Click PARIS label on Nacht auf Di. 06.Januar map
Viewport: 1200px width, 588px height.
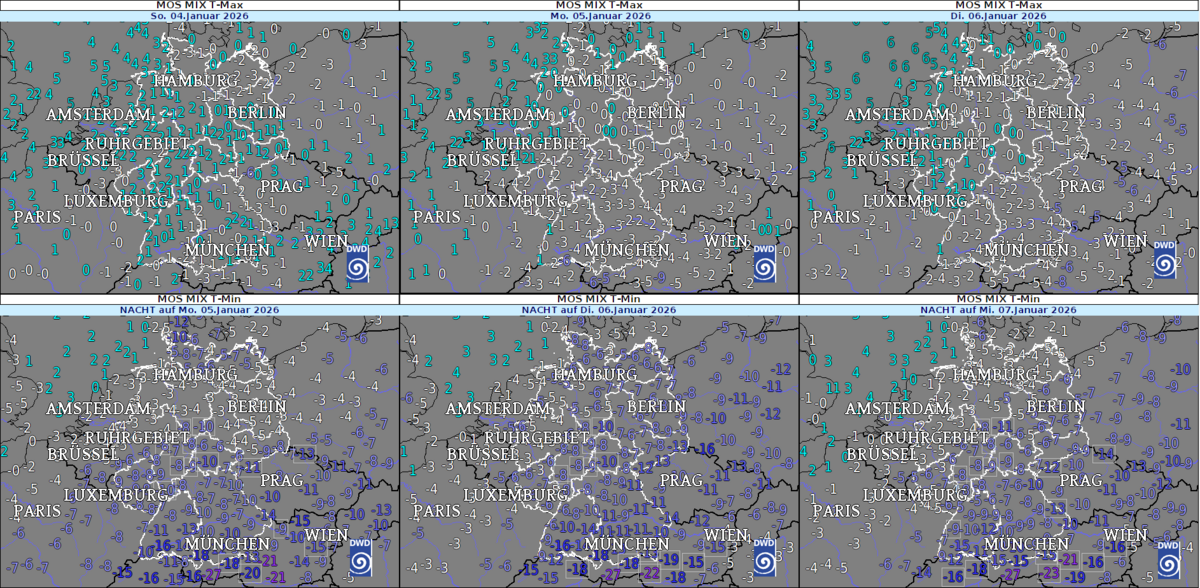tap(437, 511)
